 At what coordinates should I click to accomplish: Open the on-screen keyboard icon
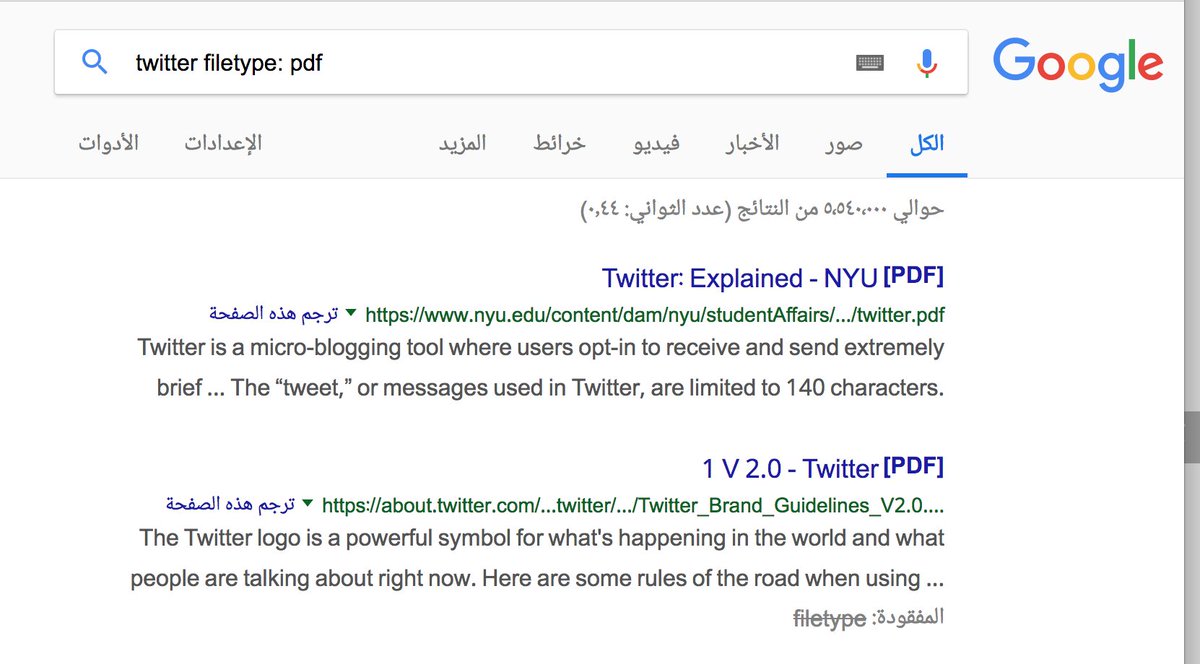pyautogui.click(x=870, y=63)
